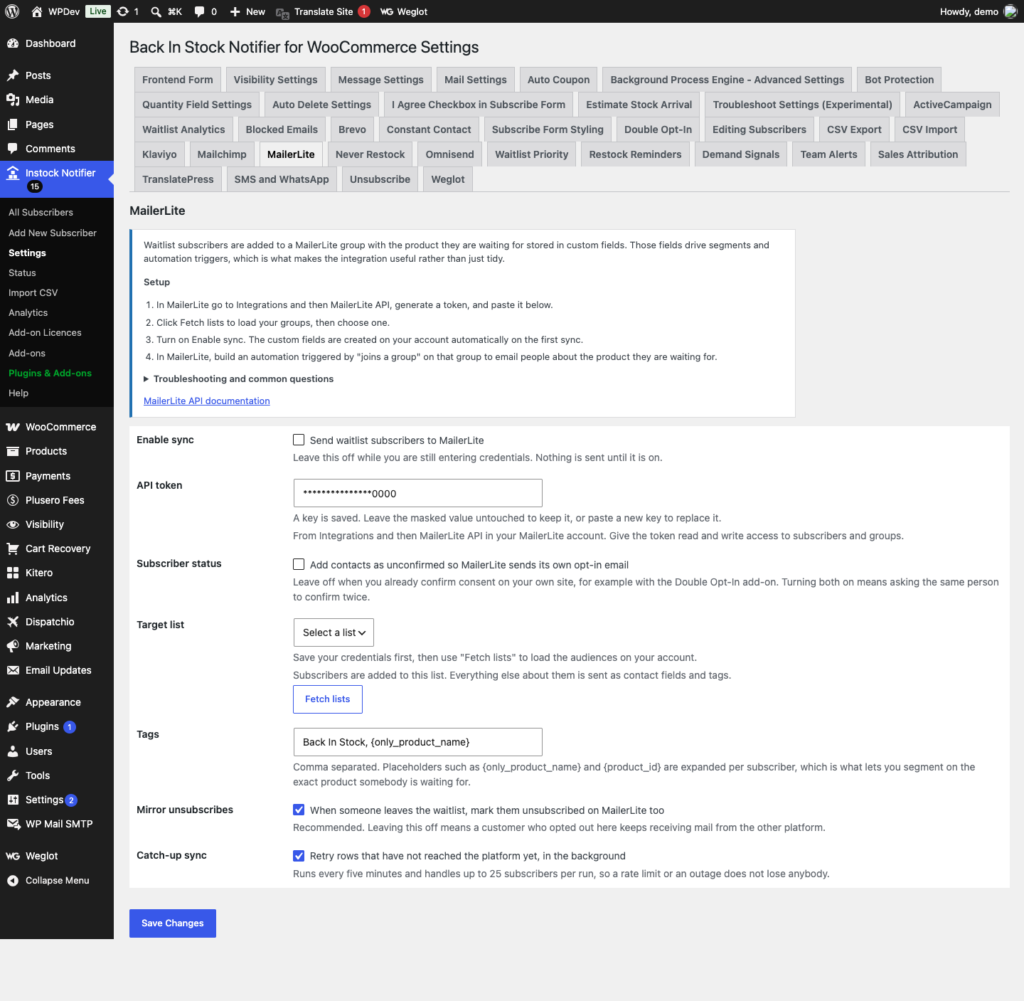The height and width of the screenshot is (1001, 1024).
Task: Click the Media icon in sidebar
Action: click(12, 99)
